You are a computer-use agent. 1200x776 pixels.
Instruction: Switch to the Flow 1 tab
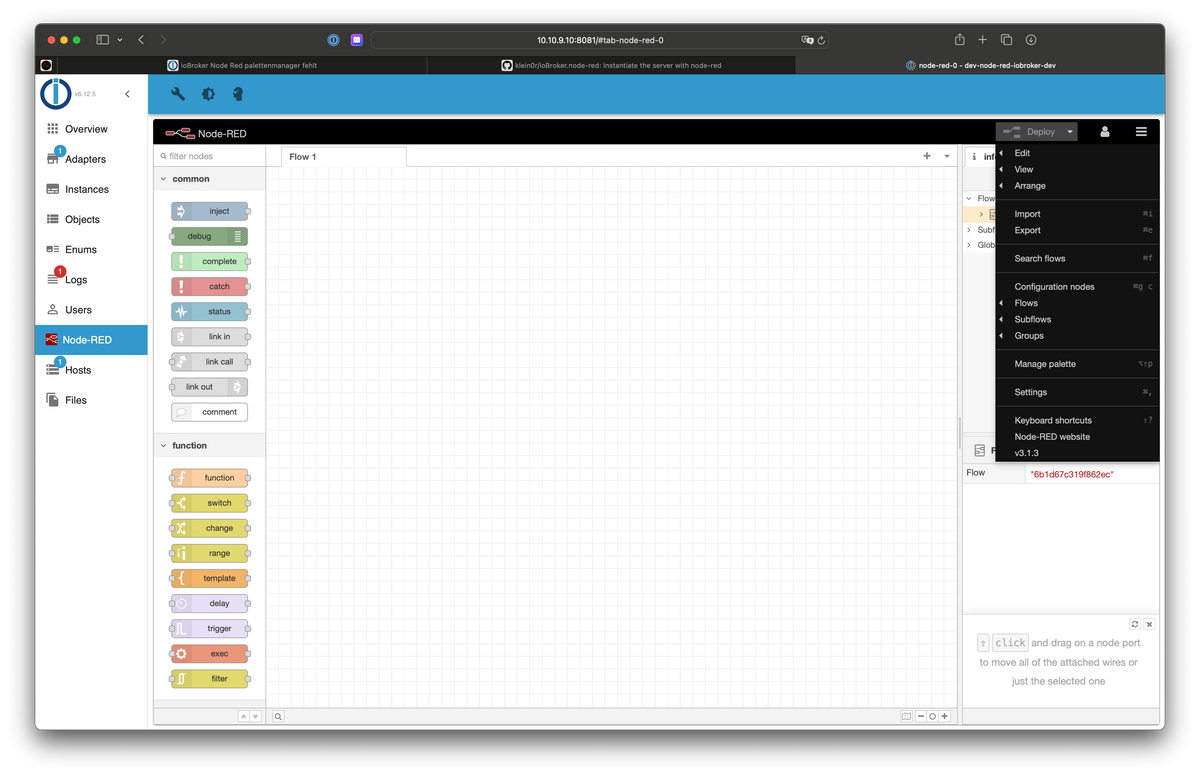343,156
